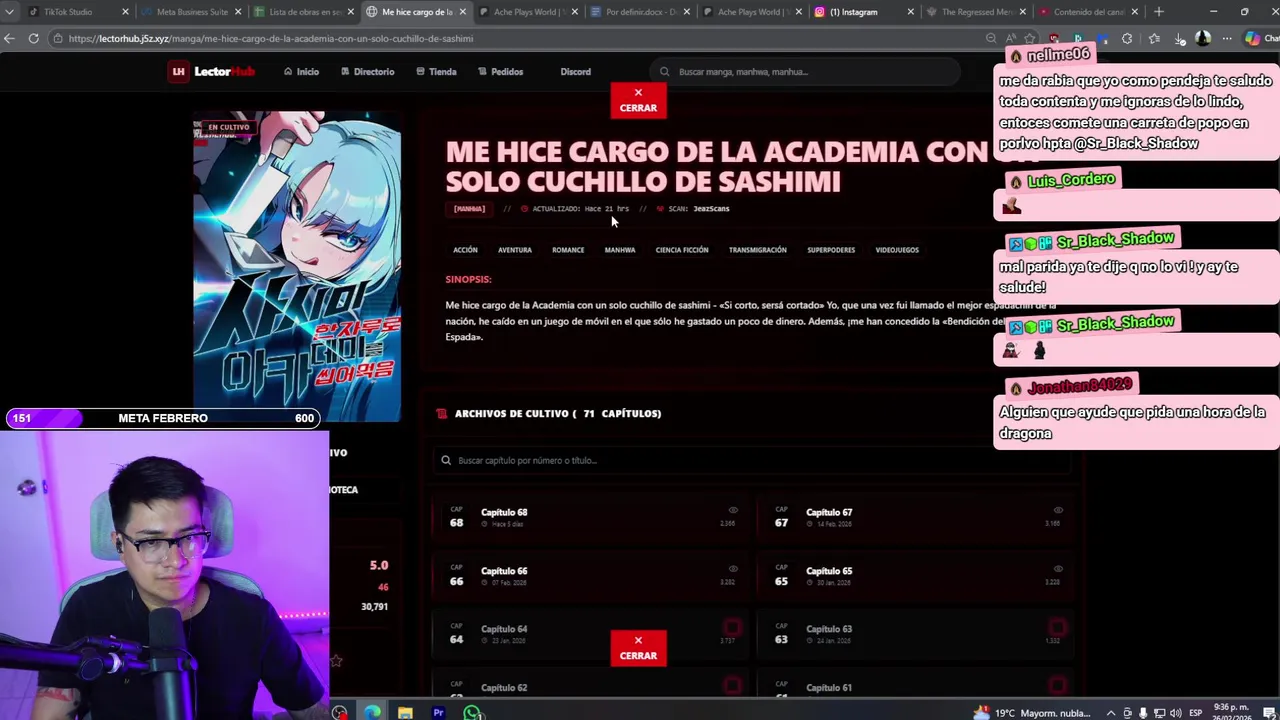
Task: Click the views eye icon on Capítulo 67
Action: pyautogui.click(x=1058, y=511)
